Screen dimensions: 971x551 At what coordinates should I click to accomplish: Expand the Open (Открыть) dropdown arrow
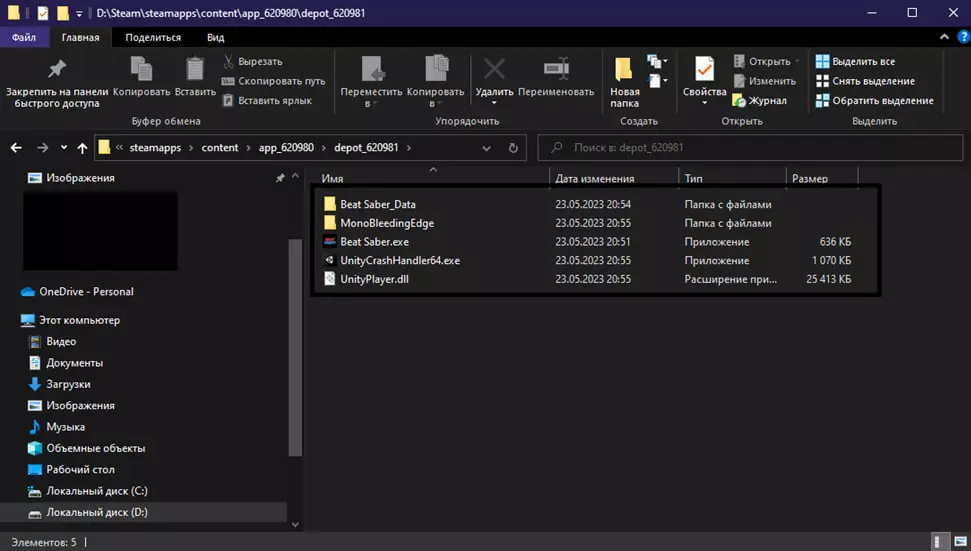tap(798, 62)
